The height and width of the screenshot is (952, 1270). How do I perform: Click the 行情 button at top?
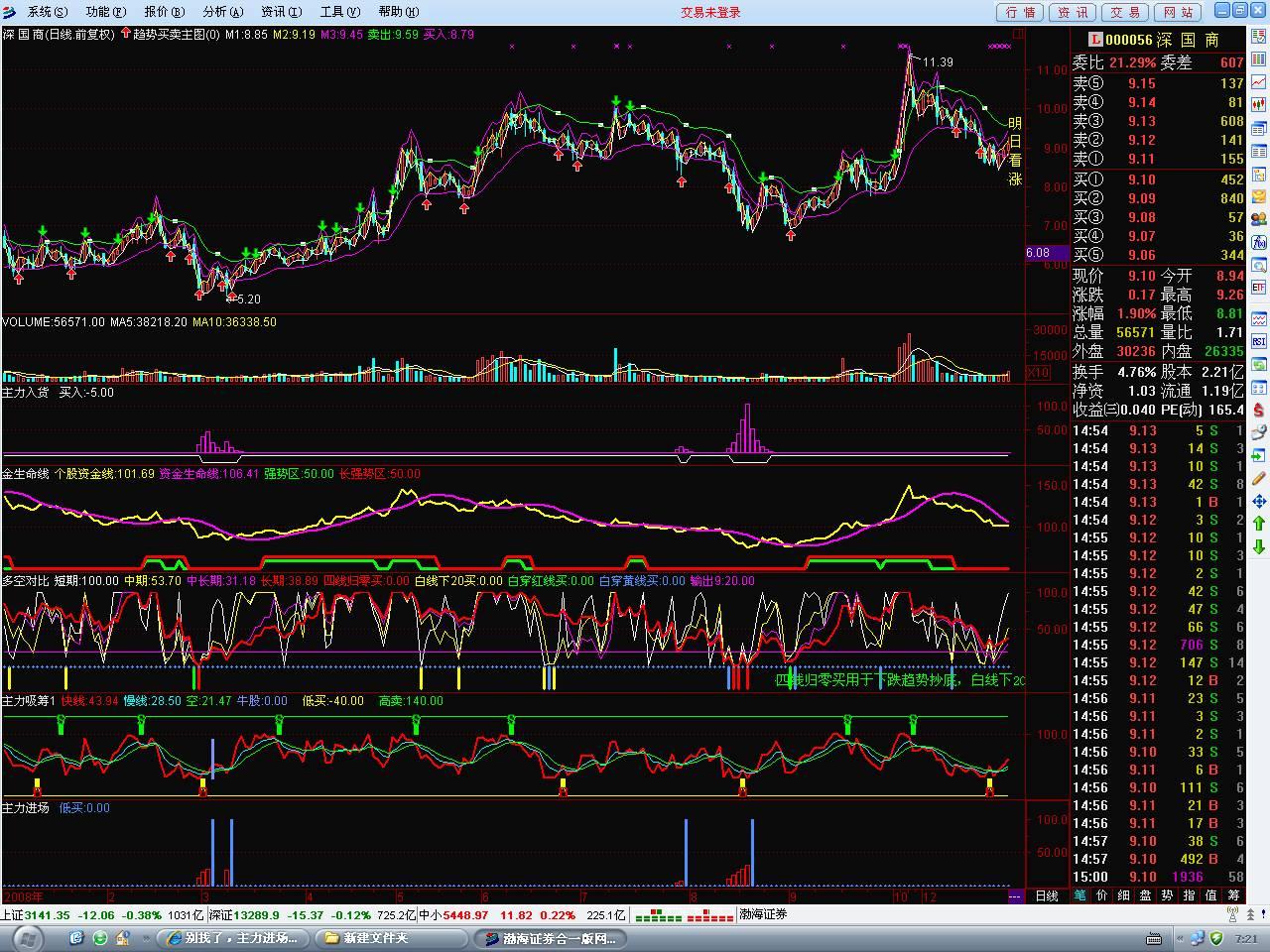pyautogui.click(x=1020, y=12)
